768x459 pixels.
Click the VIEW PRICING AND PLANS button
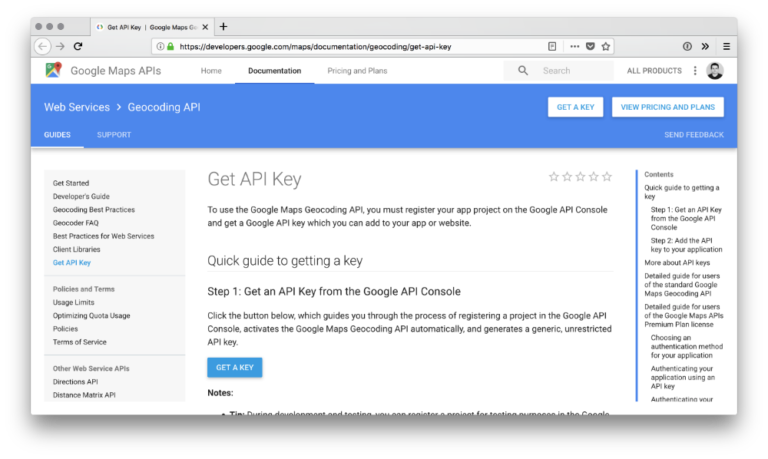pos(668,107)
